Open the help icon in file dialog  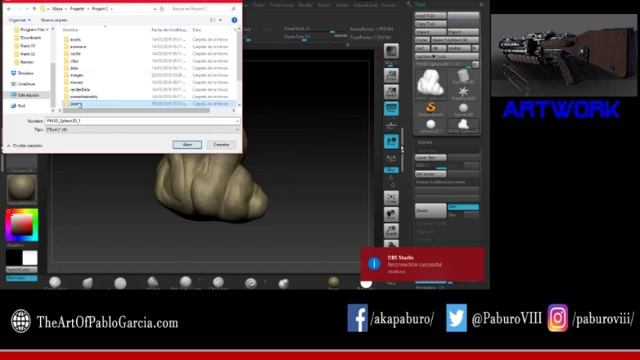234,20
